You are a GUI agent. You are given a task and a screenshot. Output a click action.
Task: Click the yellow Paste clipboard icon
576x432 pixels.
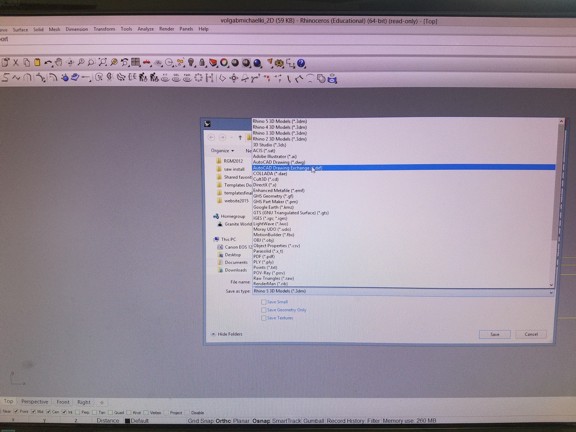click(x=37, y=62)
